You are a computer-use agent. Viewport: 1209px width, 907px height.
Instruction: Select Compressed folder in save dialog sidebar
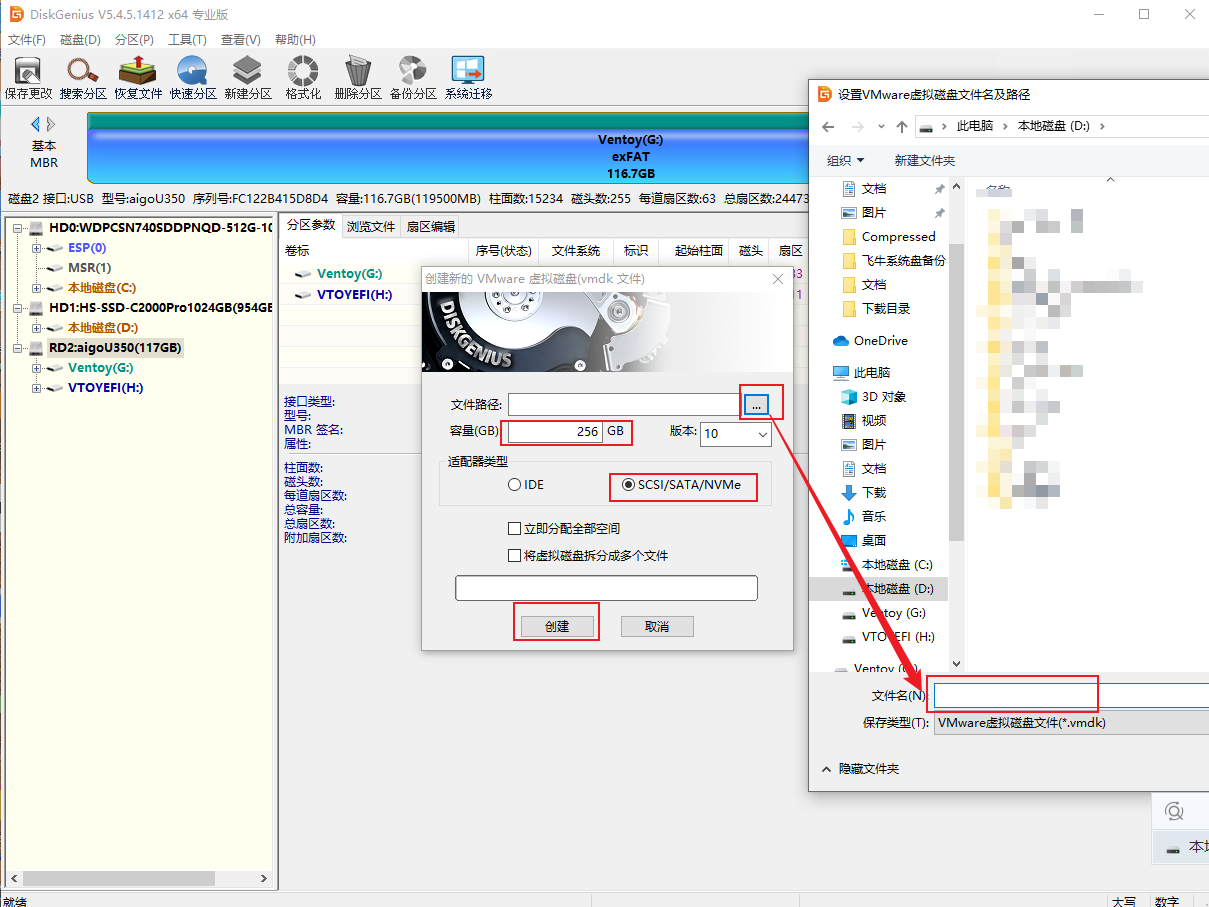tap(889, 237)
